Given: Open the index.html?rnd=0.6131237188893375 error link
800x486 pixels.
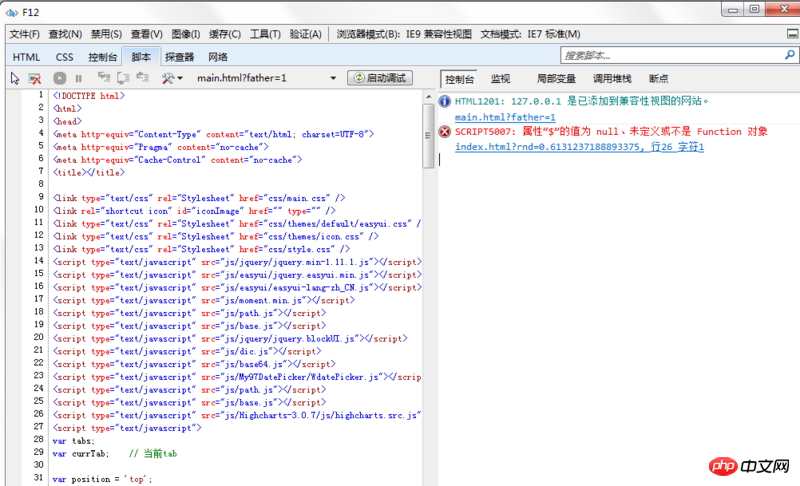Looking at the screenshot, I should coord(580,147).
